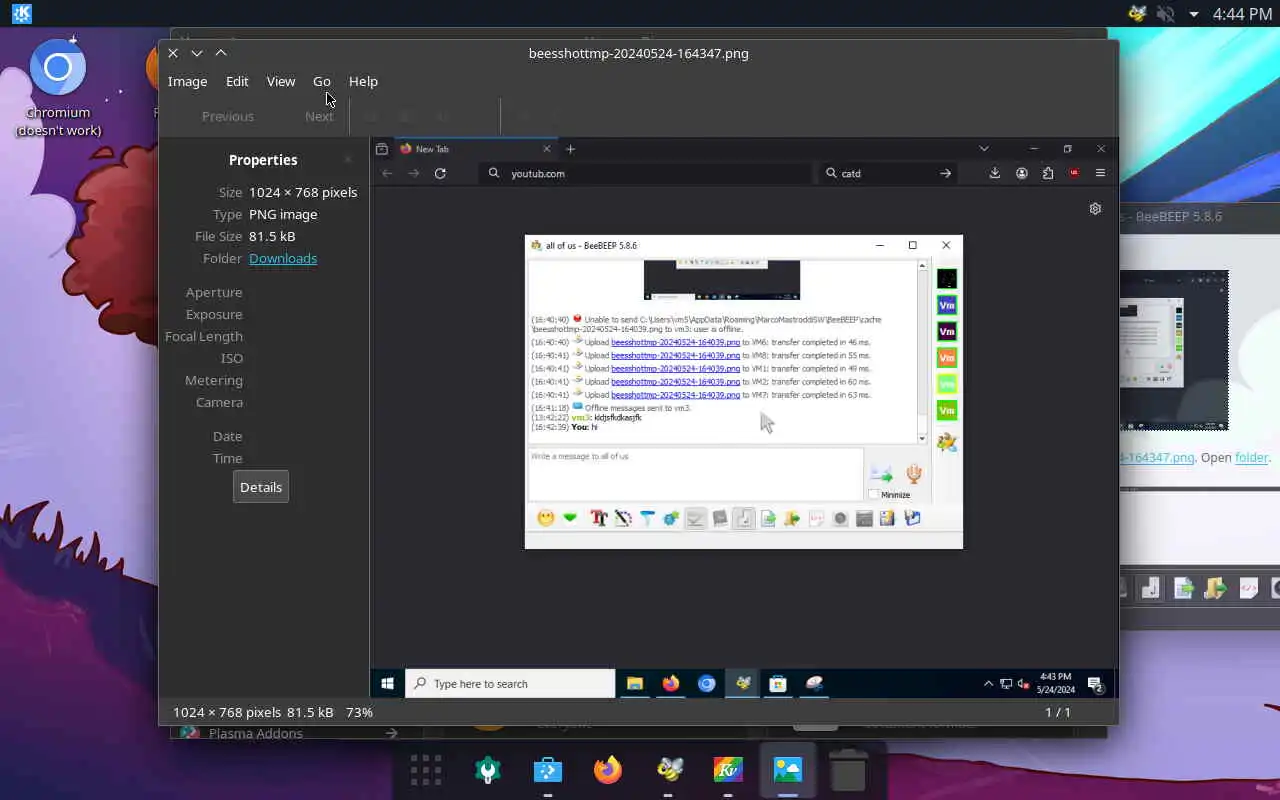1280x800 pixels.
Task: Open the Trash from the dock
Action: click(x=848, y=769)
